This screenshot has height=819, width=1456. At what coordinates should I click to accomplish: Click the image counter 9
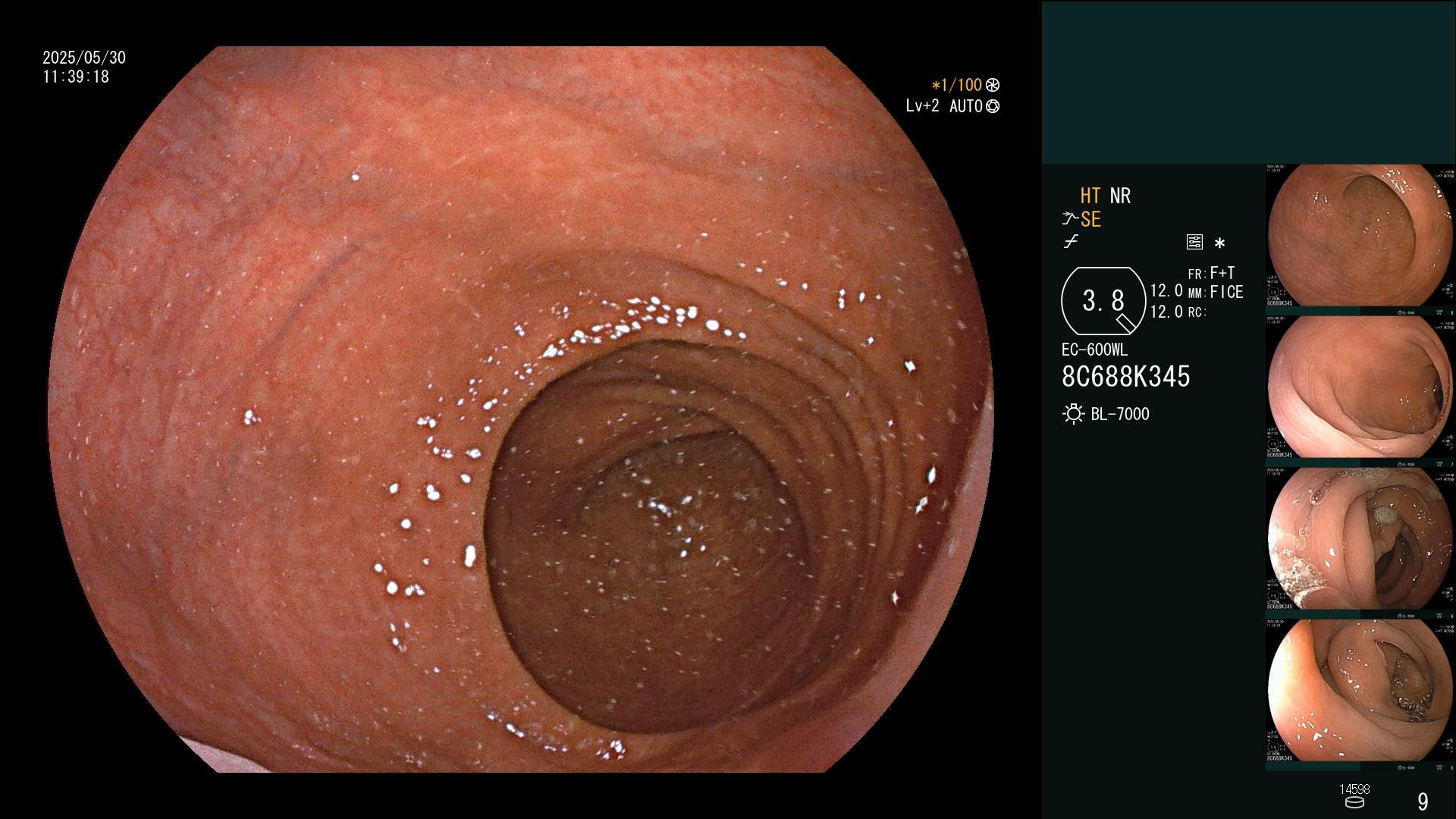point(1423,802)
